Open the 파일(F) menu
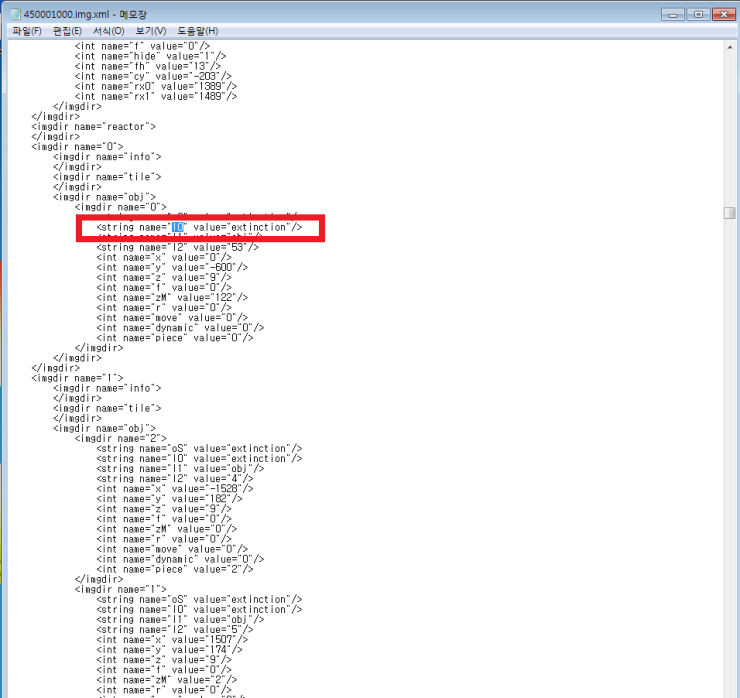 click(27, 31)
